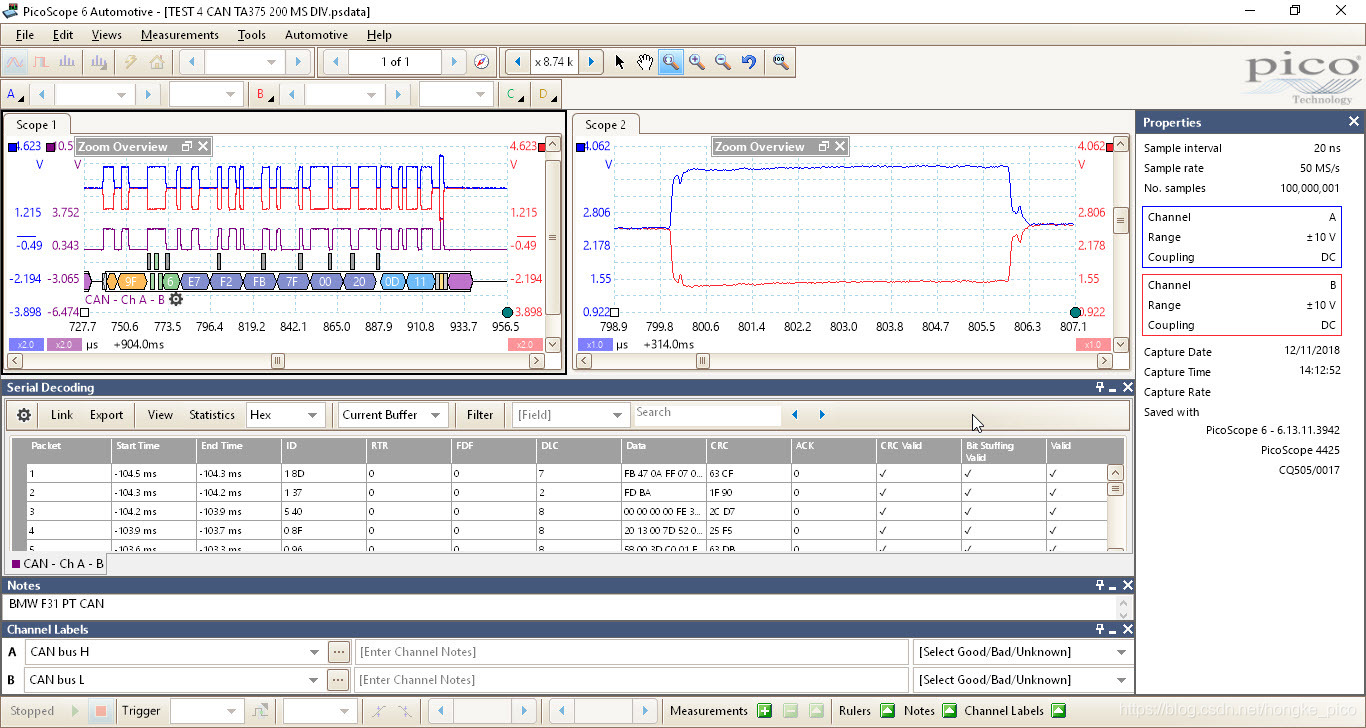Toggle Channel Labels green button

point(1058,711)
